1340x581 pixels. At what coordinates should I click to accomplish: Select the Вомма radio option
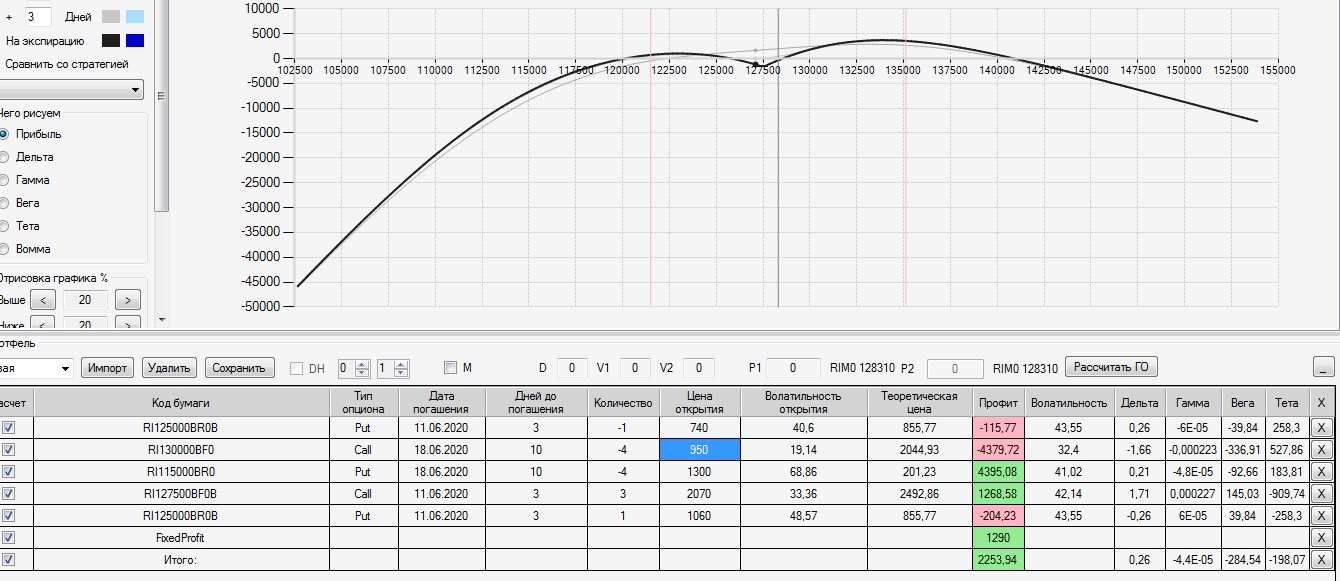pos(4,249)
